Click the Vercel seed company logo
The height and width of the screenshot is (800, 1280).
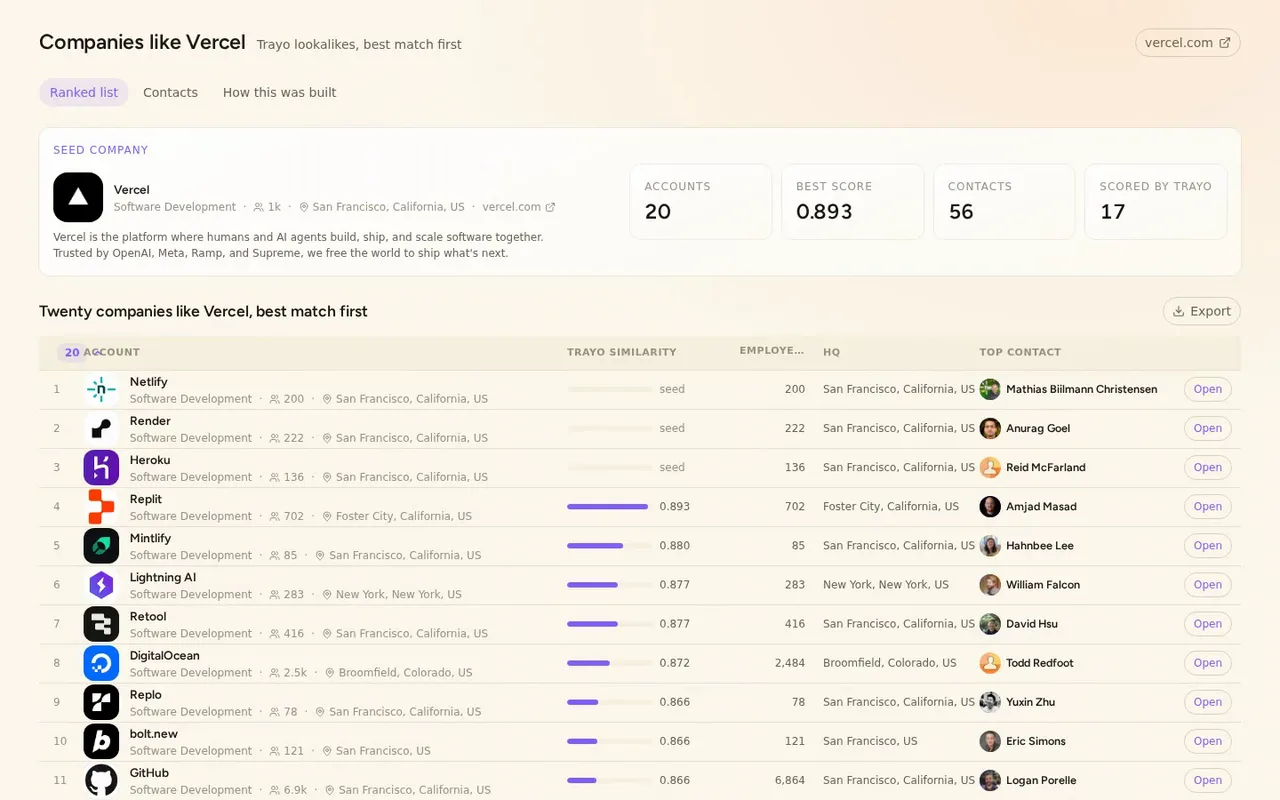click(78, 197)
